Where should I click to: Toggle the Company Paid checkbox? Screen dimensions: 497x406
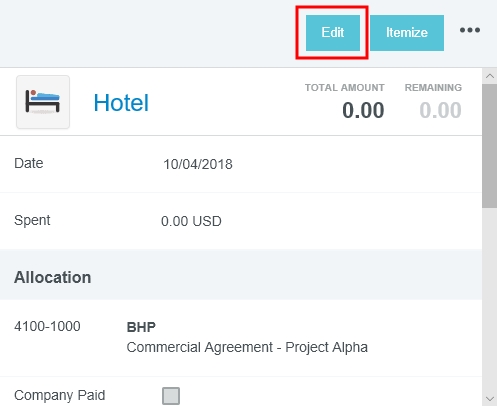(171, 396)
